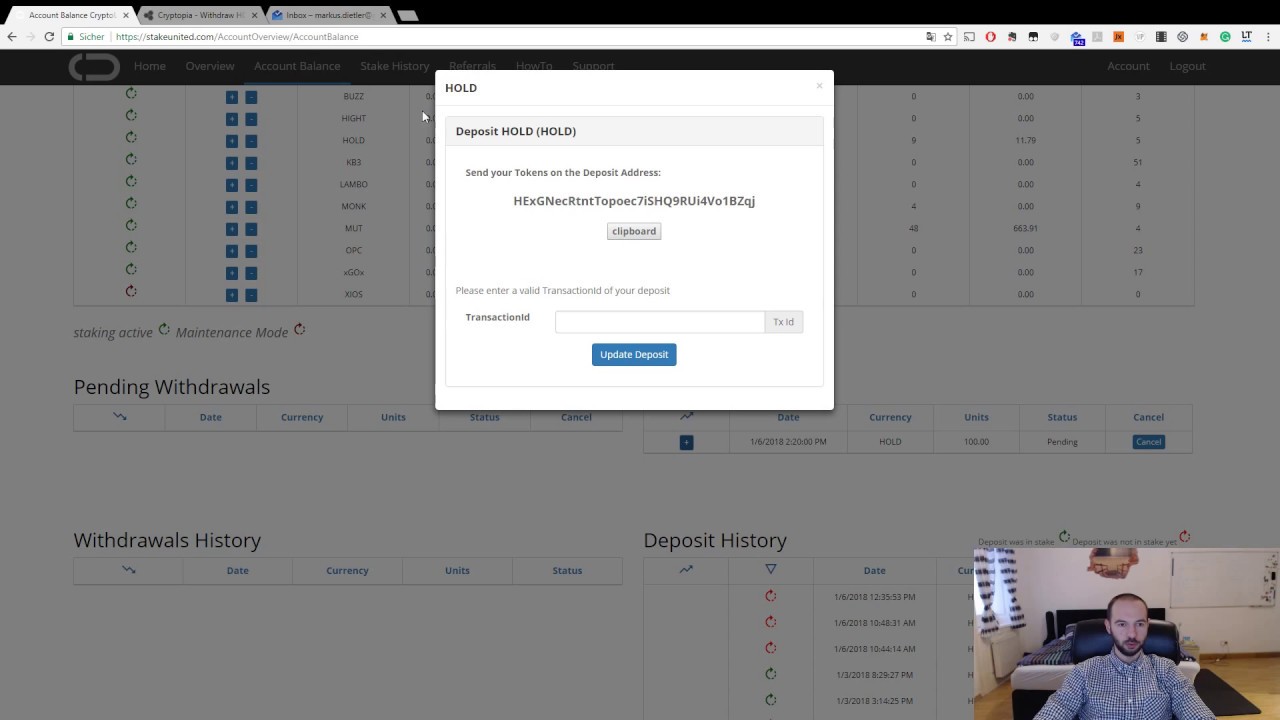
Task: Click the chart icon in Deposit History header
Action: [686, 569]
